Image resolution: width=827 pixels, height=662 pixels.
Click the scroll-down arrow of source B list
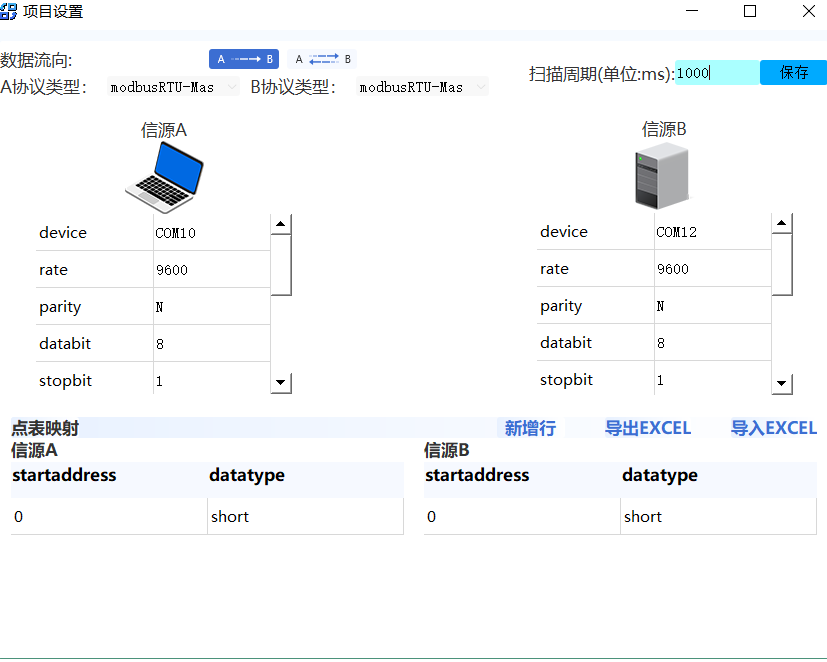[x=782, y=383]
